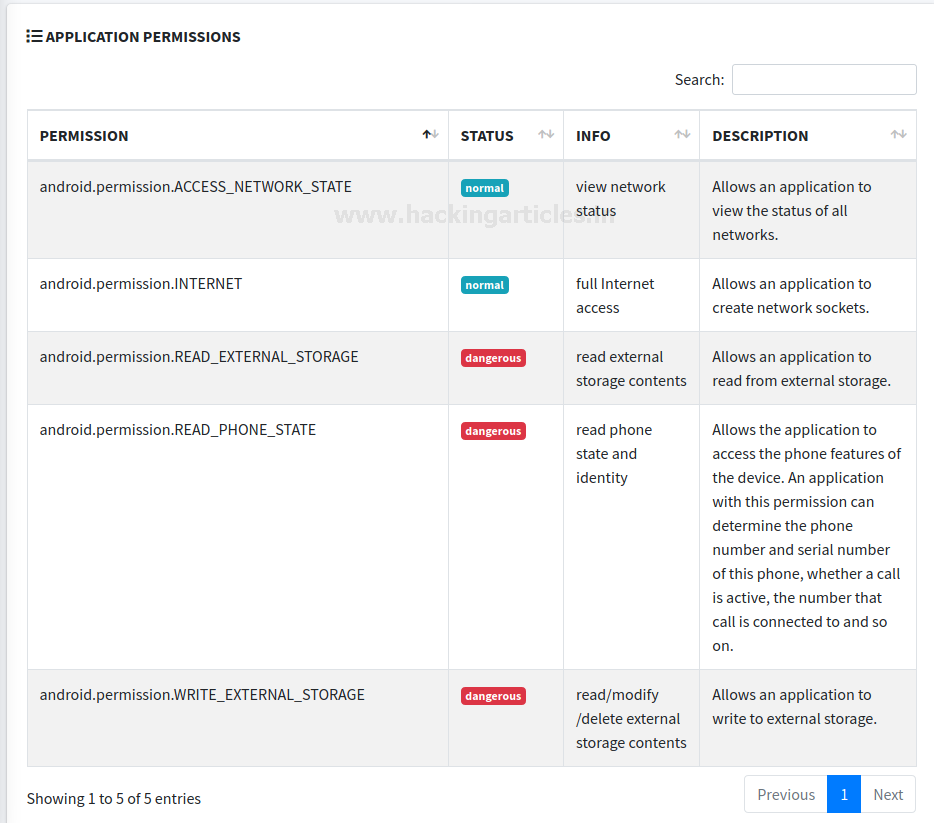
Task: Click the dangerous badge for READ_PHONE_STATE
Action: point(493,431)
